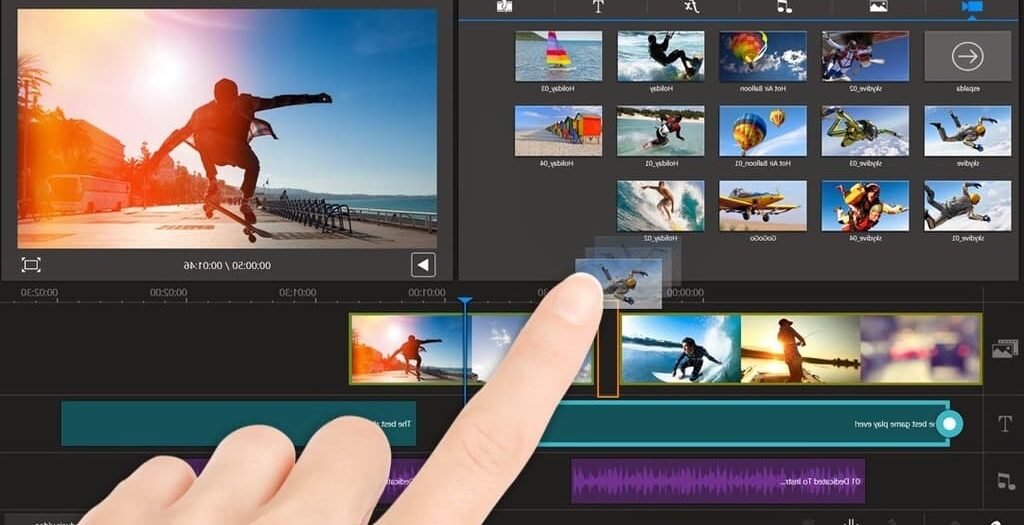Select the surfing clip in video track

(x=680, y=349)
